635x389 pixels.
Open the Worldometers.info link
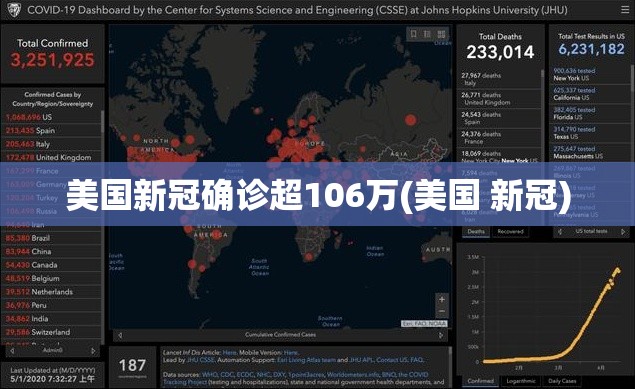pyautogui.click(x=353, y=375)
